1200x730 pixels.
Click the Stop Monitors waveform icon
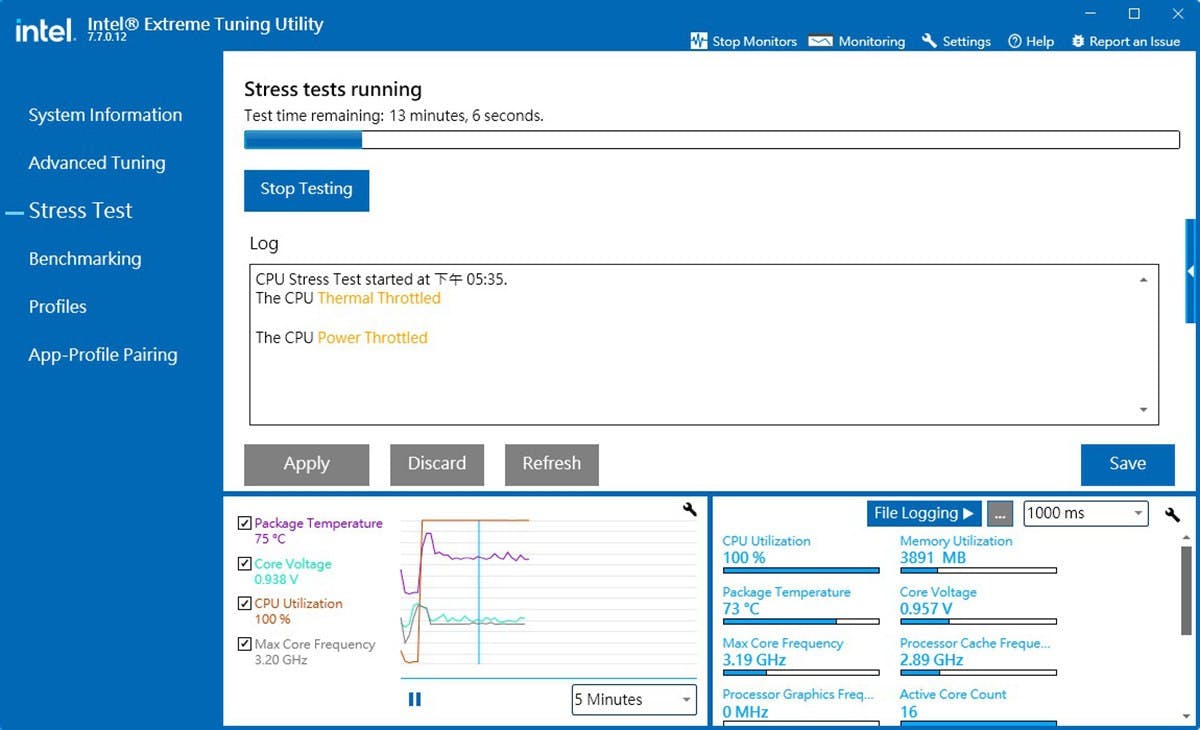(x=699, y=41)
